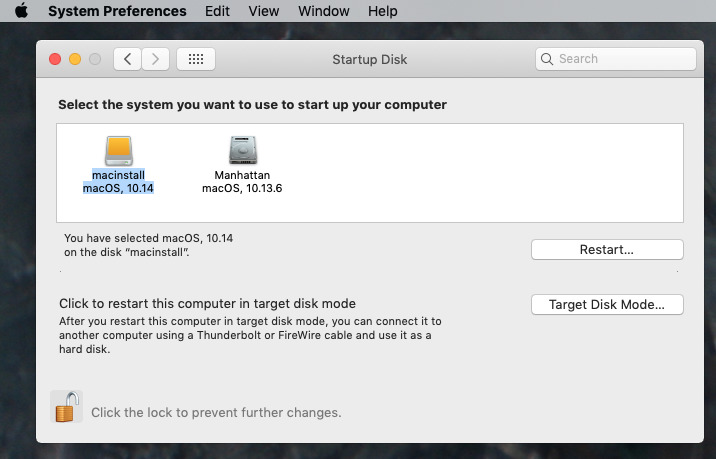Minimize the Startup Disk window
The width and height of the screenshot is (716, 459).
(75, 59)
